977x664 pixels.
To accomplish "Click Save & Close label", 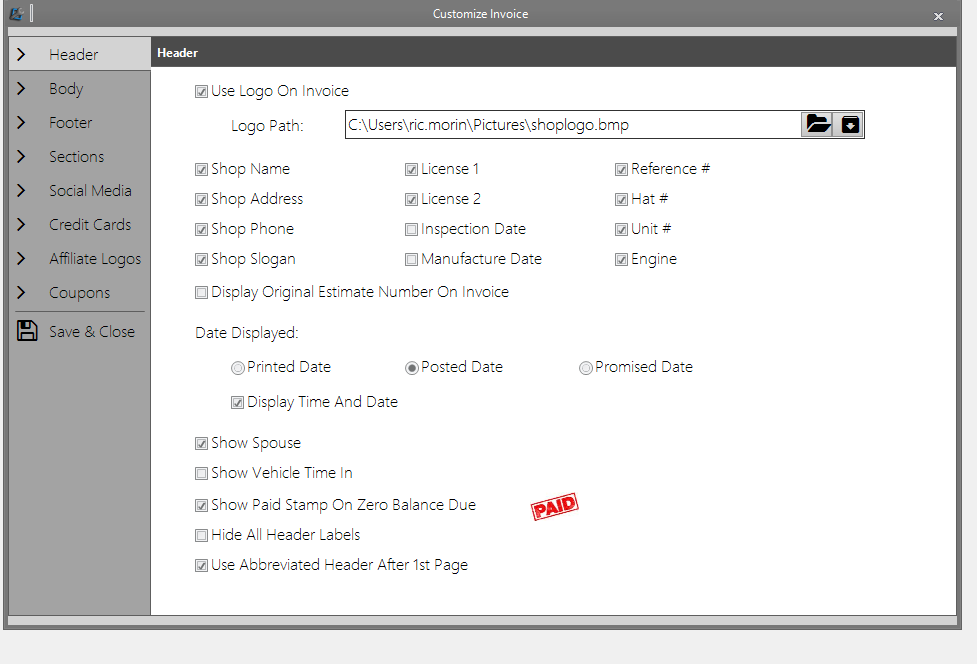I will click(x=92, y=331).
